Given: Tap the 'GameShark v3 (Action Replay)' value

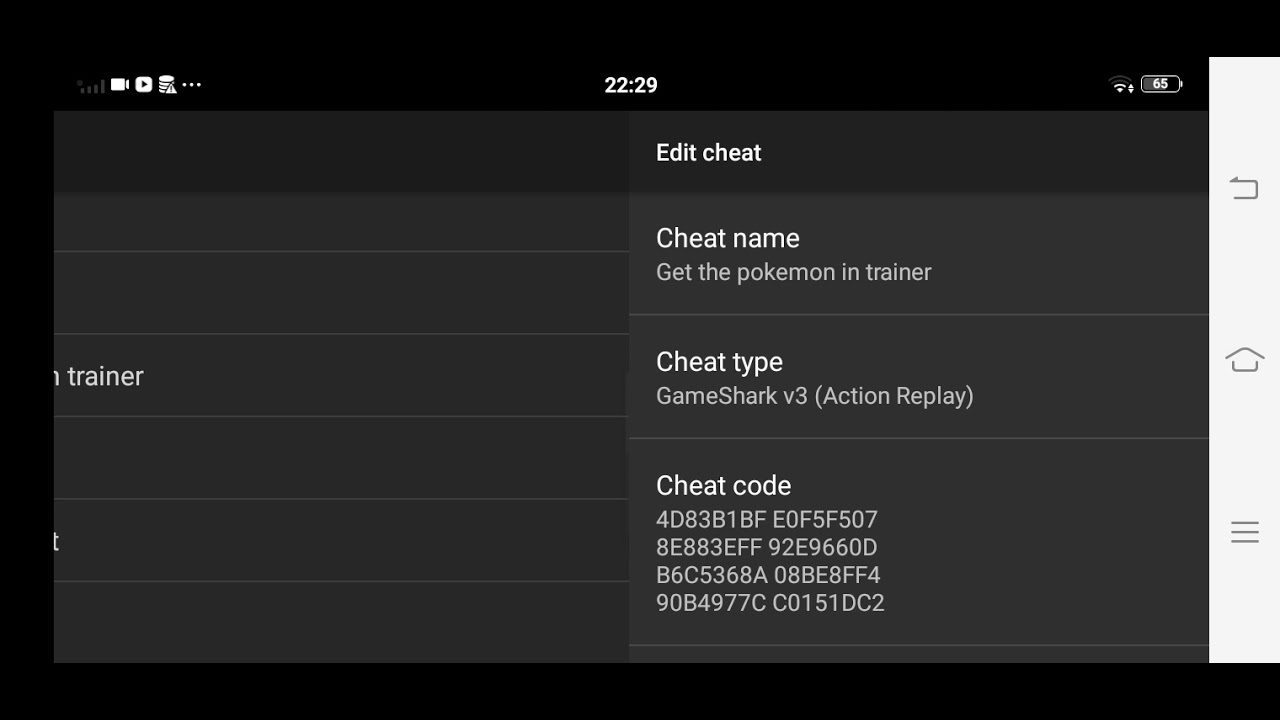Looking at the screenshot, I should pos(814,396).
